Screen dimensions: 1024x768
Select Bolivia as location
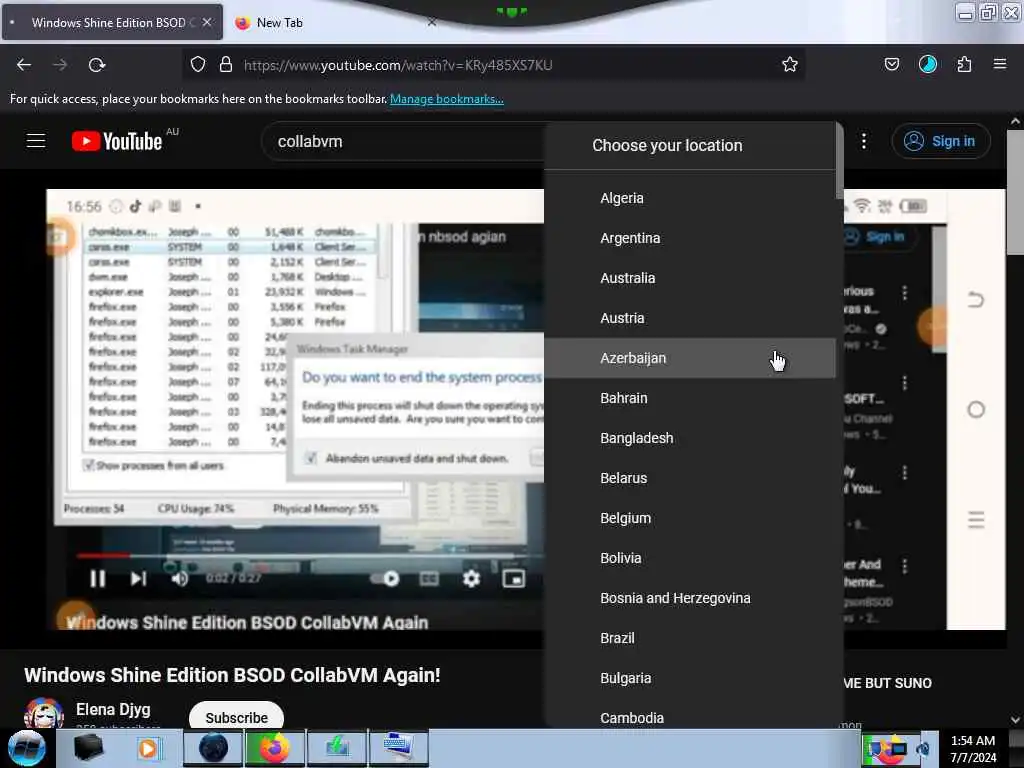point(690,558)
